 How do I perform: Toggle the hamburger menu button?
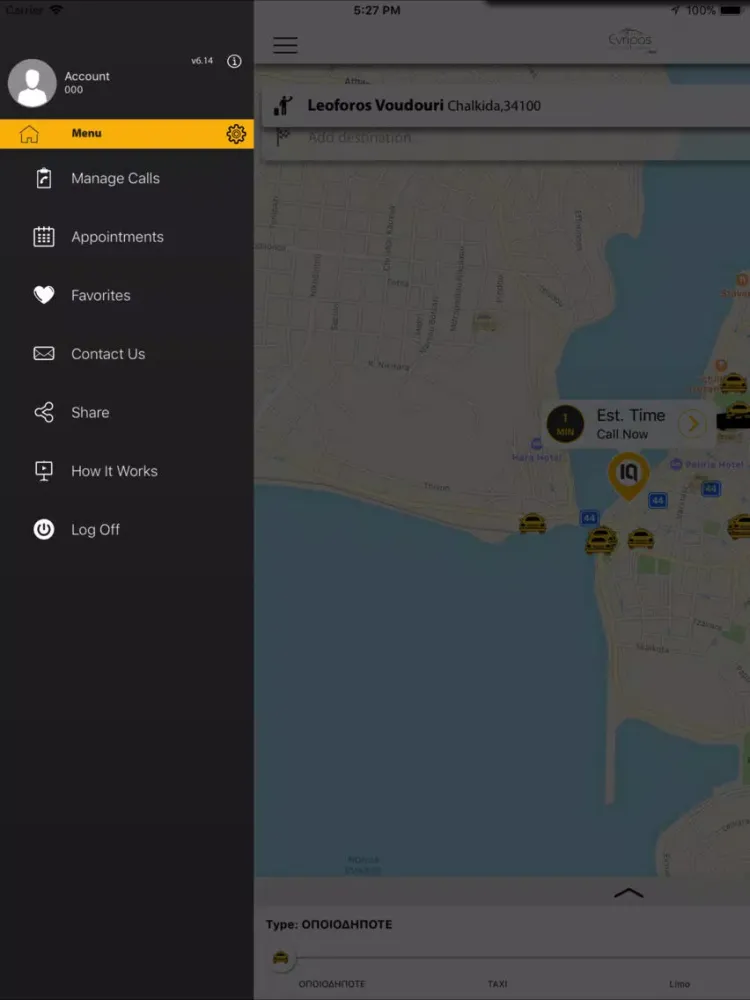tap(285, 45)
